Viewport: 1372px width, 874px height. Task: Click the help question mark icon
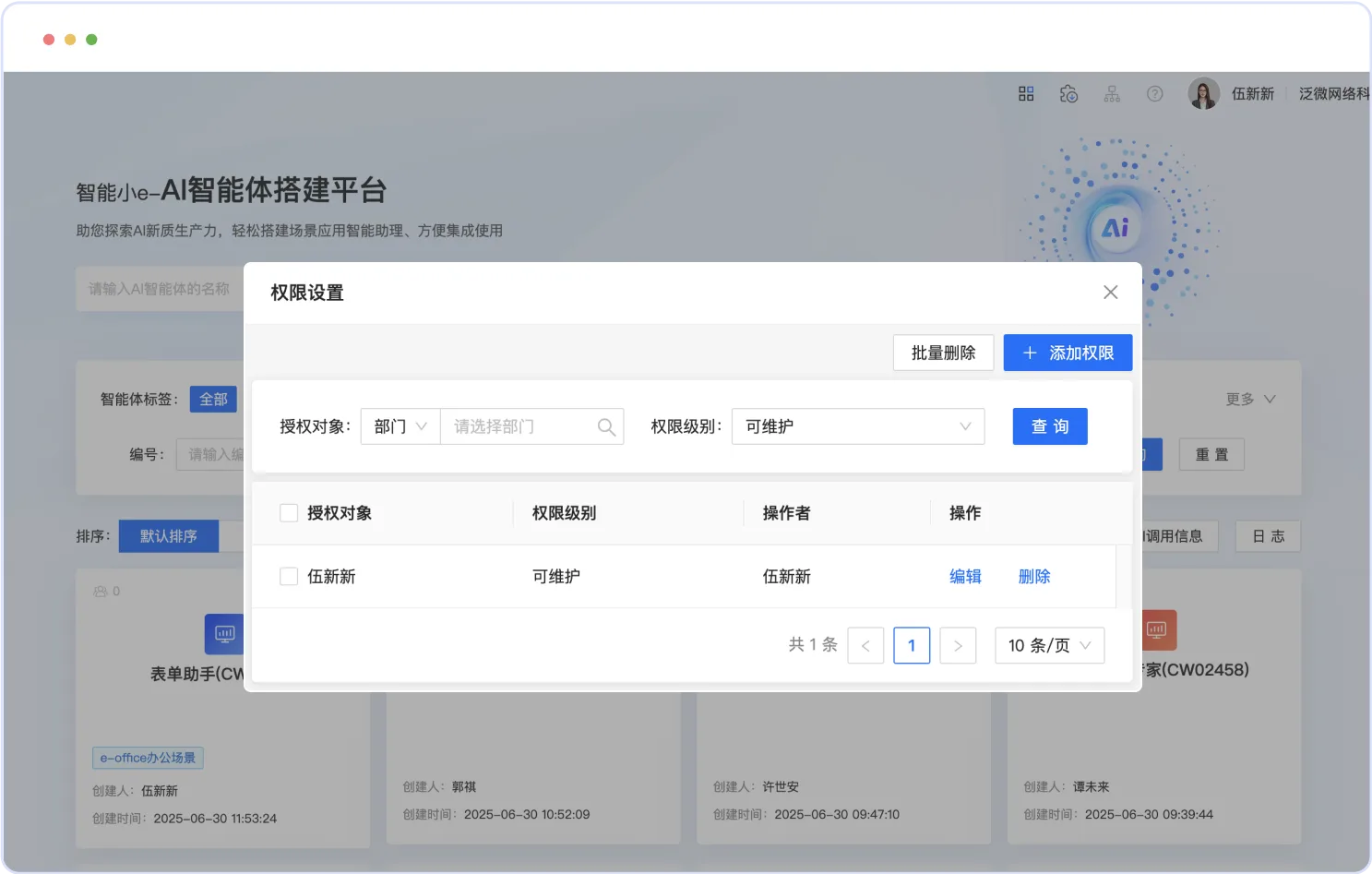[1154, 93]
